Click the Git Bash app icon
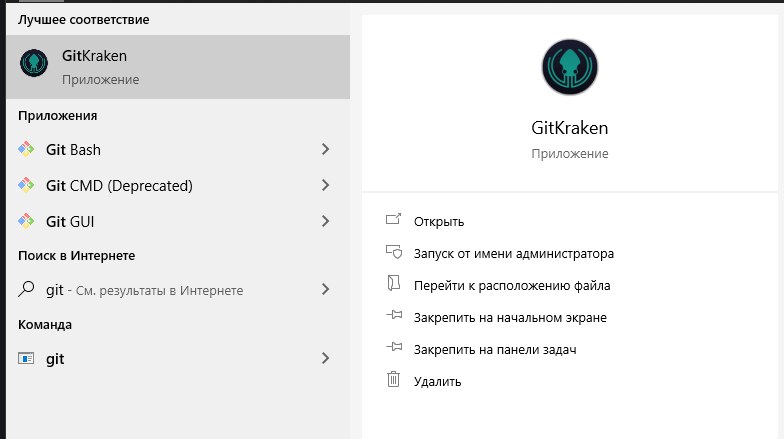 26,150
